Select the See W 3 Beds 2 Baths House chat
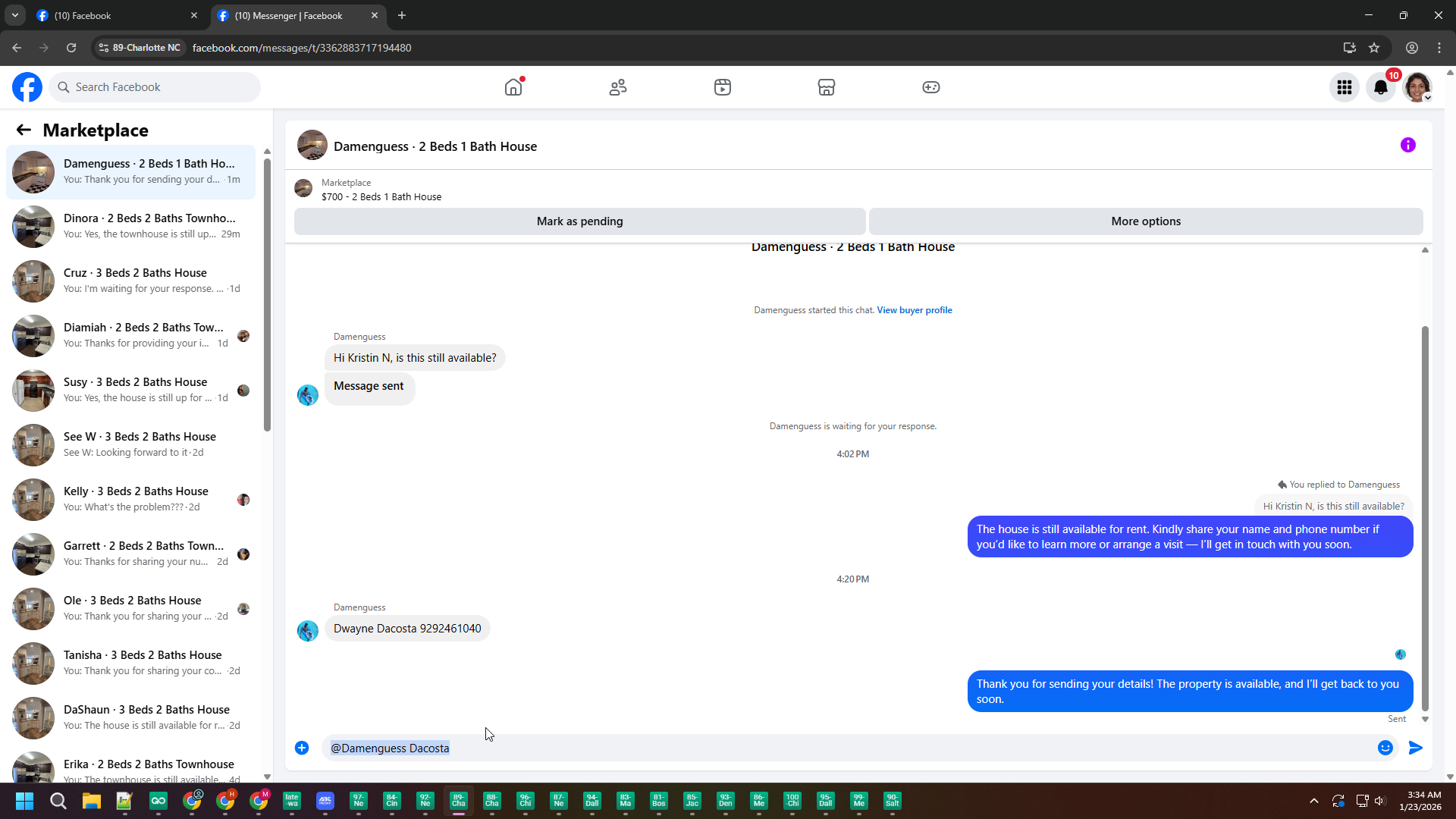This screenshot has height=819, width=1456. click(131, 445)
